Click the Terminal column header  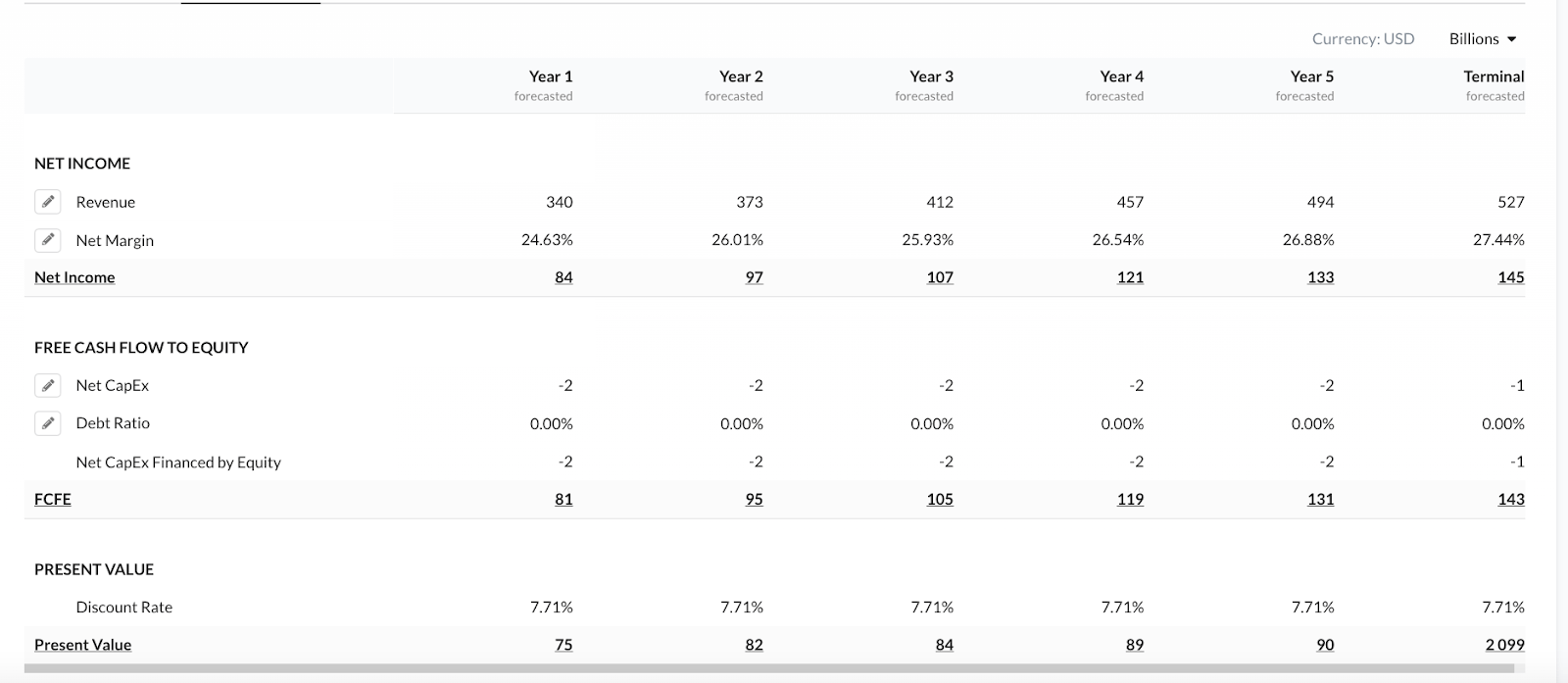(x=1494, y=76)
